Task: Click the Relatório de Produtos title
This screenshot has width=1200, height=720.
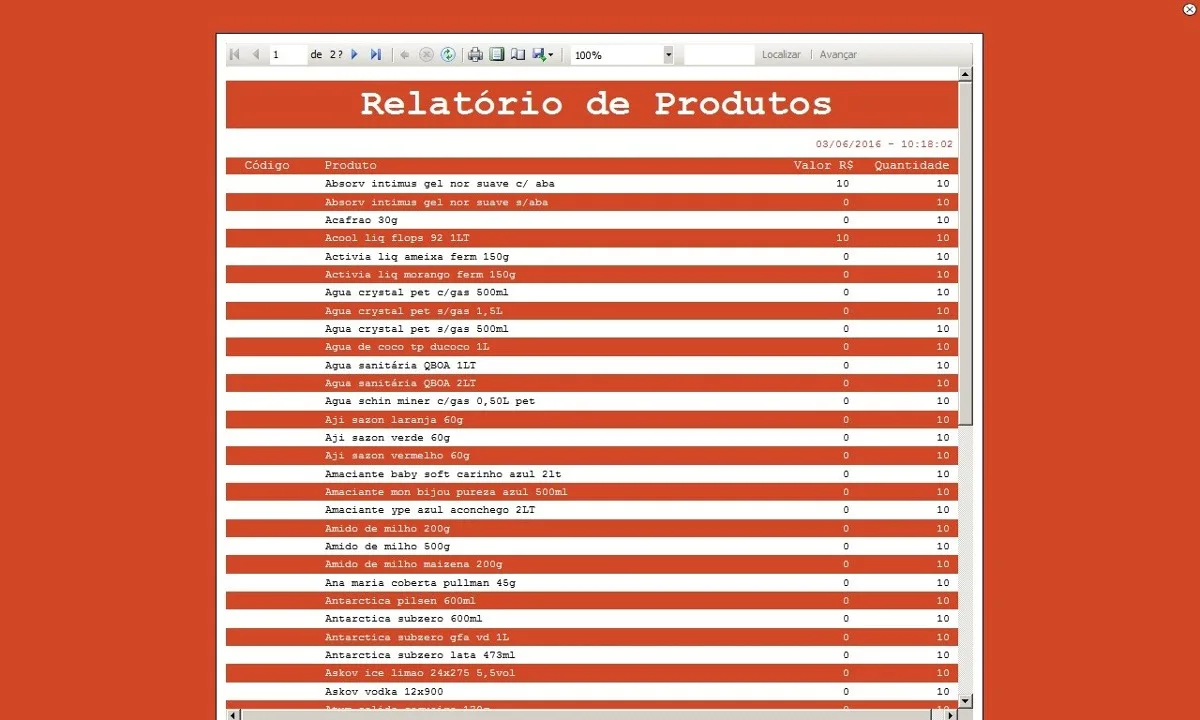Action: pos(596,104)
